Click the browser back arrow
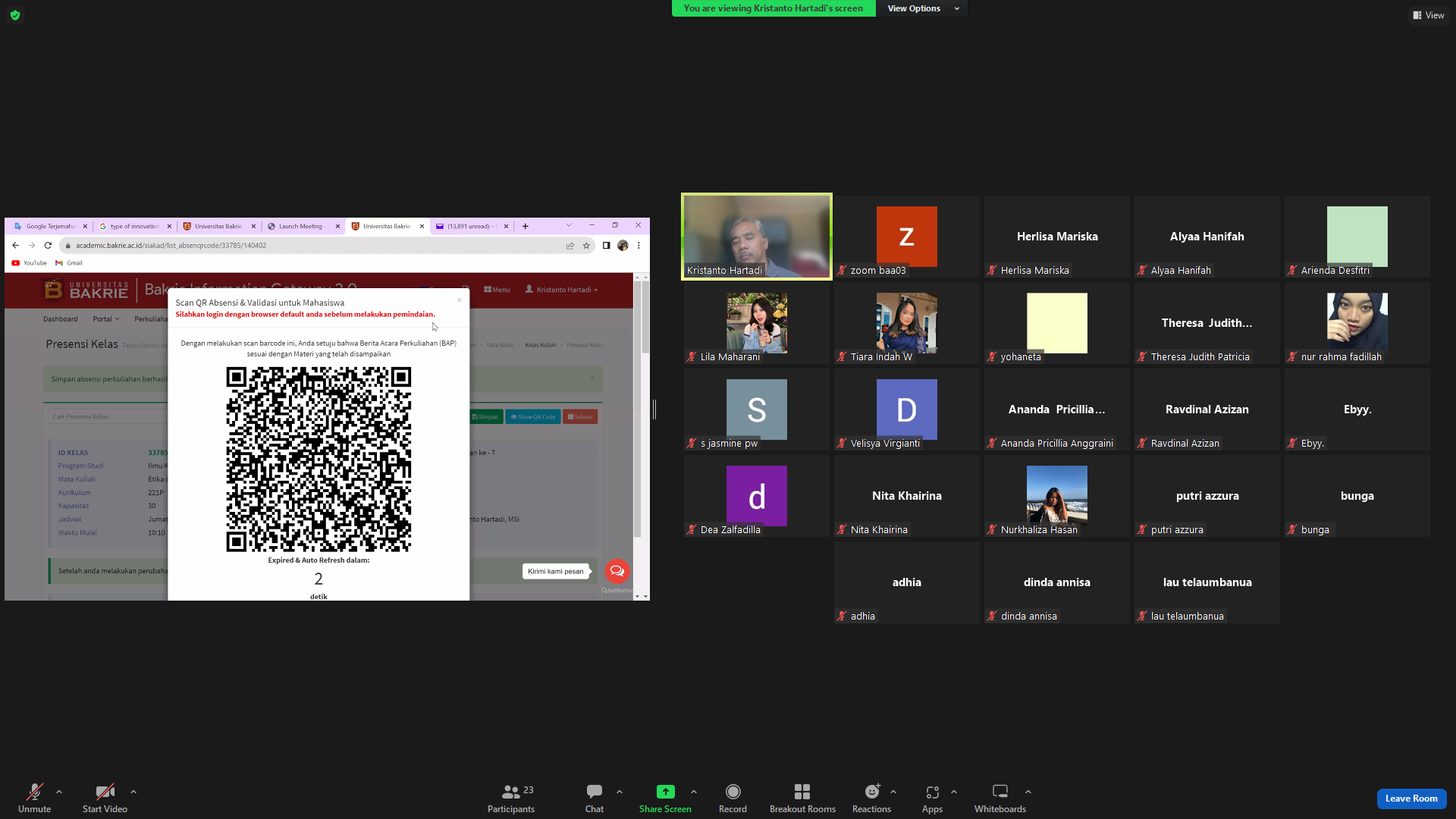Image resolution: width=1456 pixels, height=819 pixels. [15, 246]
